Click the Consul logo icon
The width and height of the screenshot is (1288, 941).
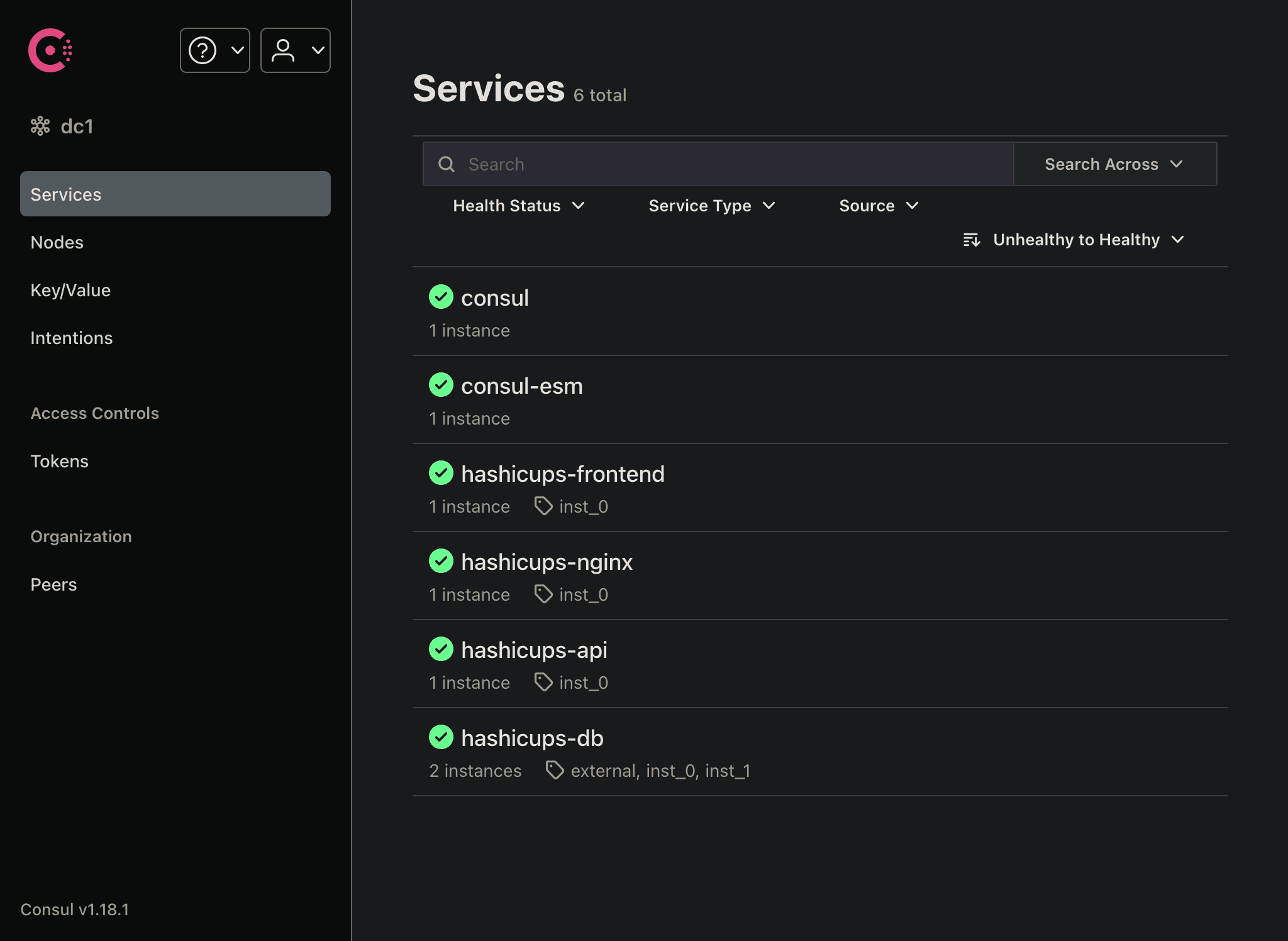pyautogui.click(x=50, y=50)
